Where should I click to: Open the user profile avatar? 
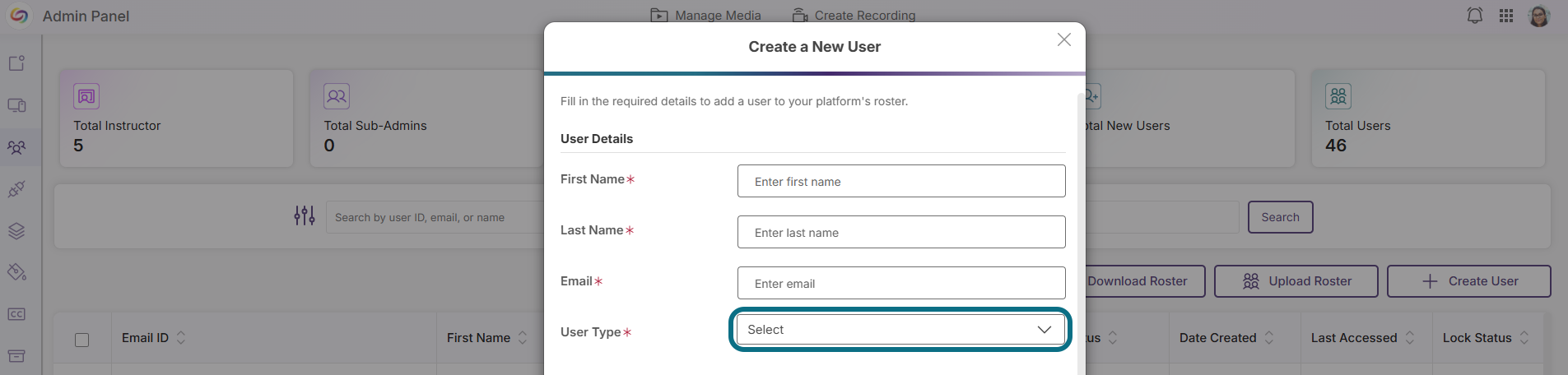click(x=1539, y=16)
